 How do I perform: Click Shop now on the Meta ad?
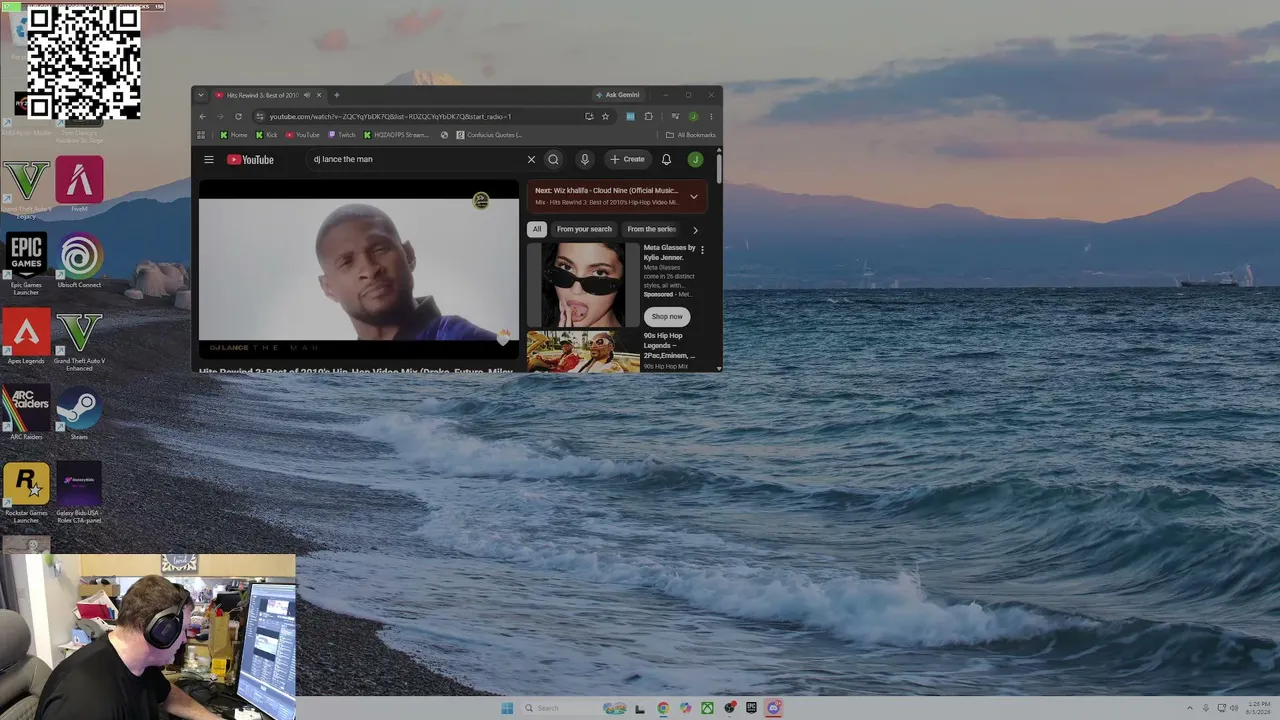click(667, 316)
